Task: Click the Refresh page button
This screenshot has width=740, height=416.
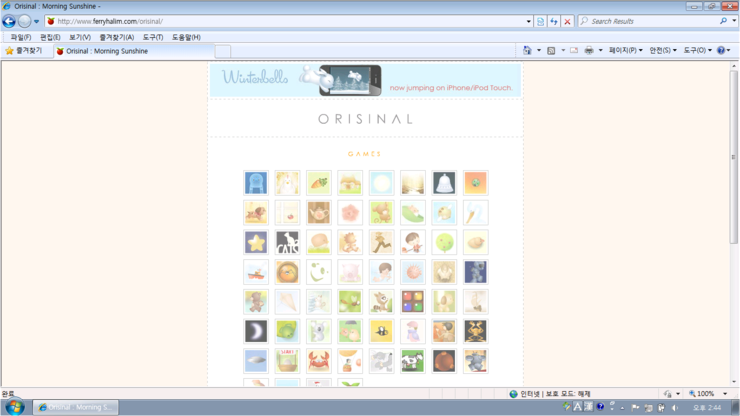Action: 553,21
